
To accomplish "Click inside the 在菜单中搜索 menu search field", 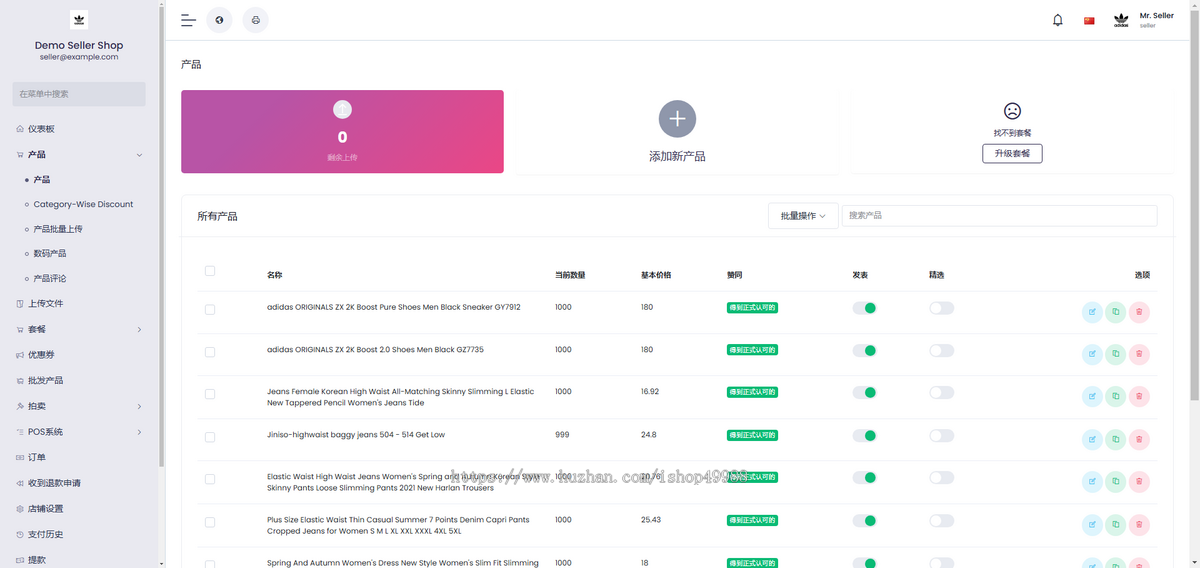I will (79, 94).
